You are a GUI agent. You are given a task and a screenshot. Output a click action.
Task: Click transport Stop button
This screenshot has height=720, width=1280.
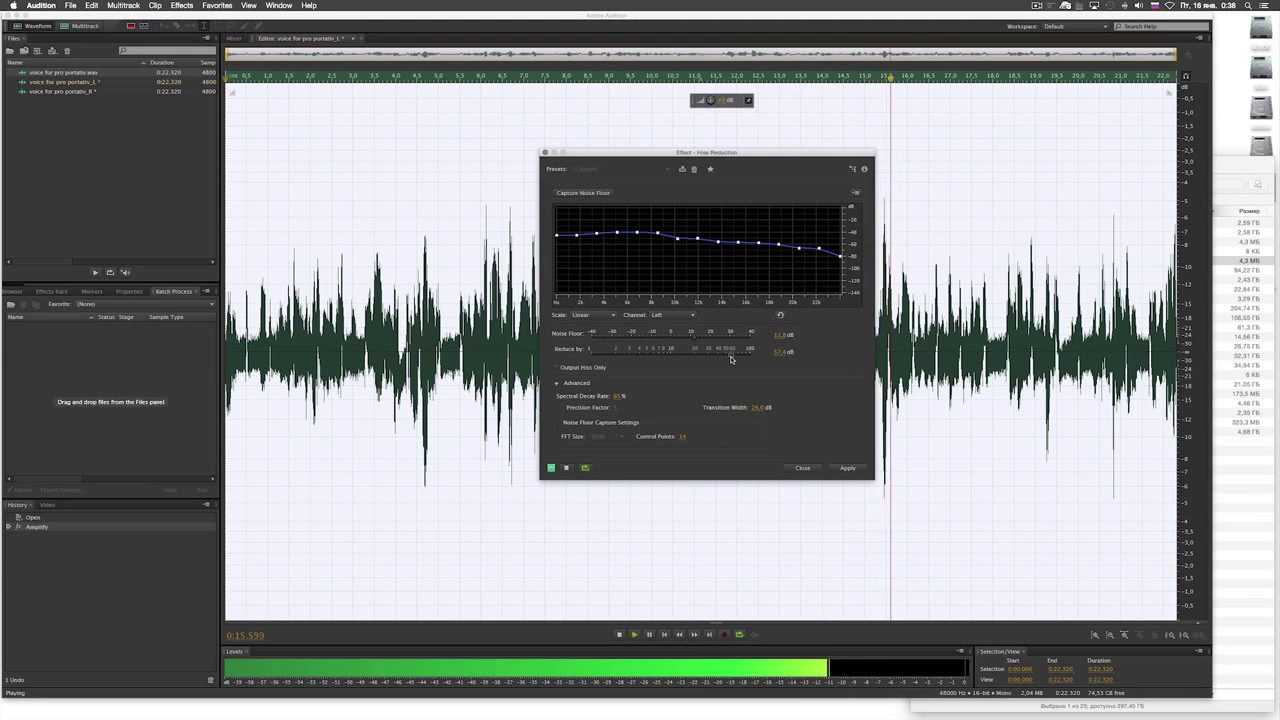619,634
